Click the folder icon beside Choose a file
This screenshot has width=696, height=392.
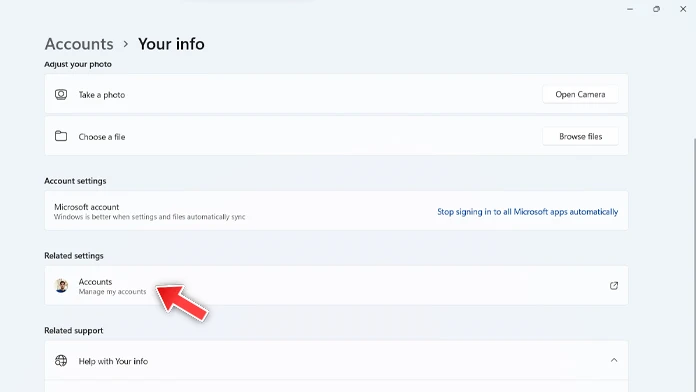pos(61,136)
